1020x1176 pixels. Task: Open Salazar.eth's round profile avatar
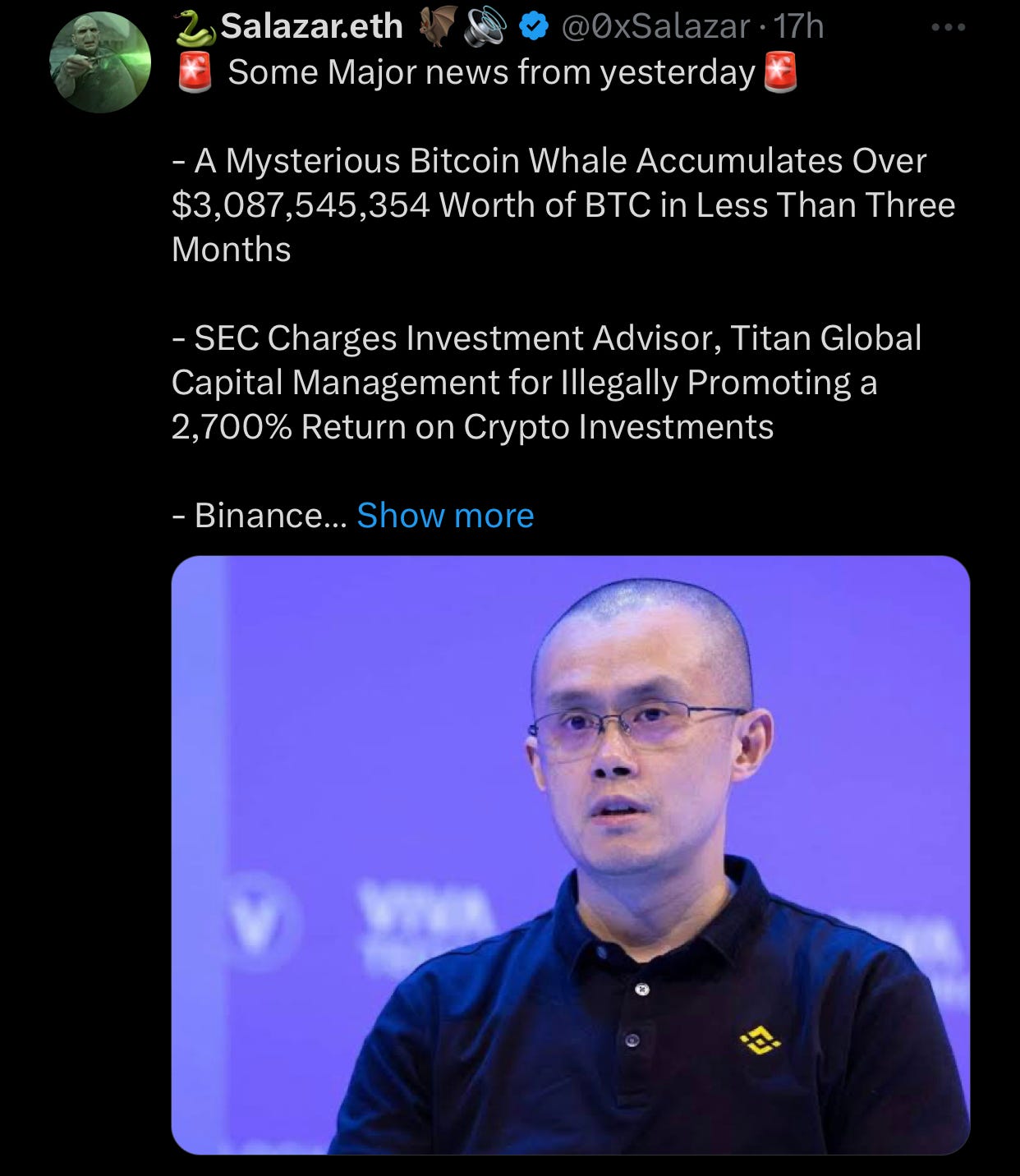pos(99,62)
